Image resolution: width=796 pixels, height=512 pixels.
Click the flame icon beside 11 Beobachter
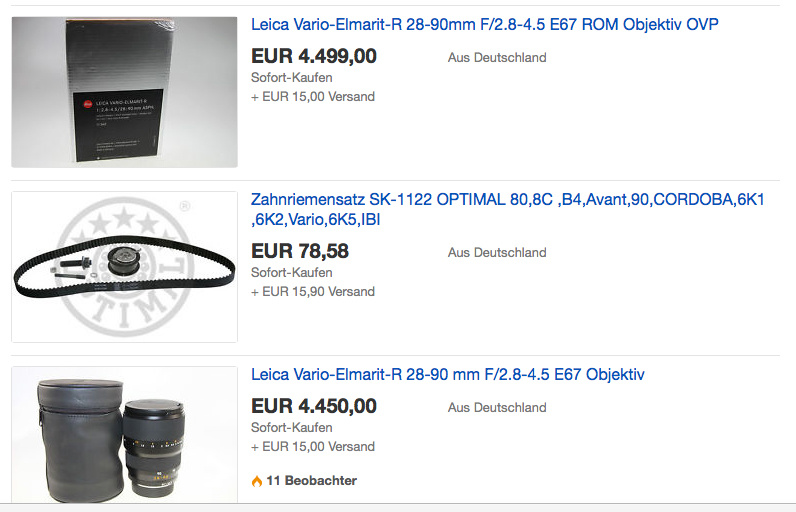click(257, 481)
